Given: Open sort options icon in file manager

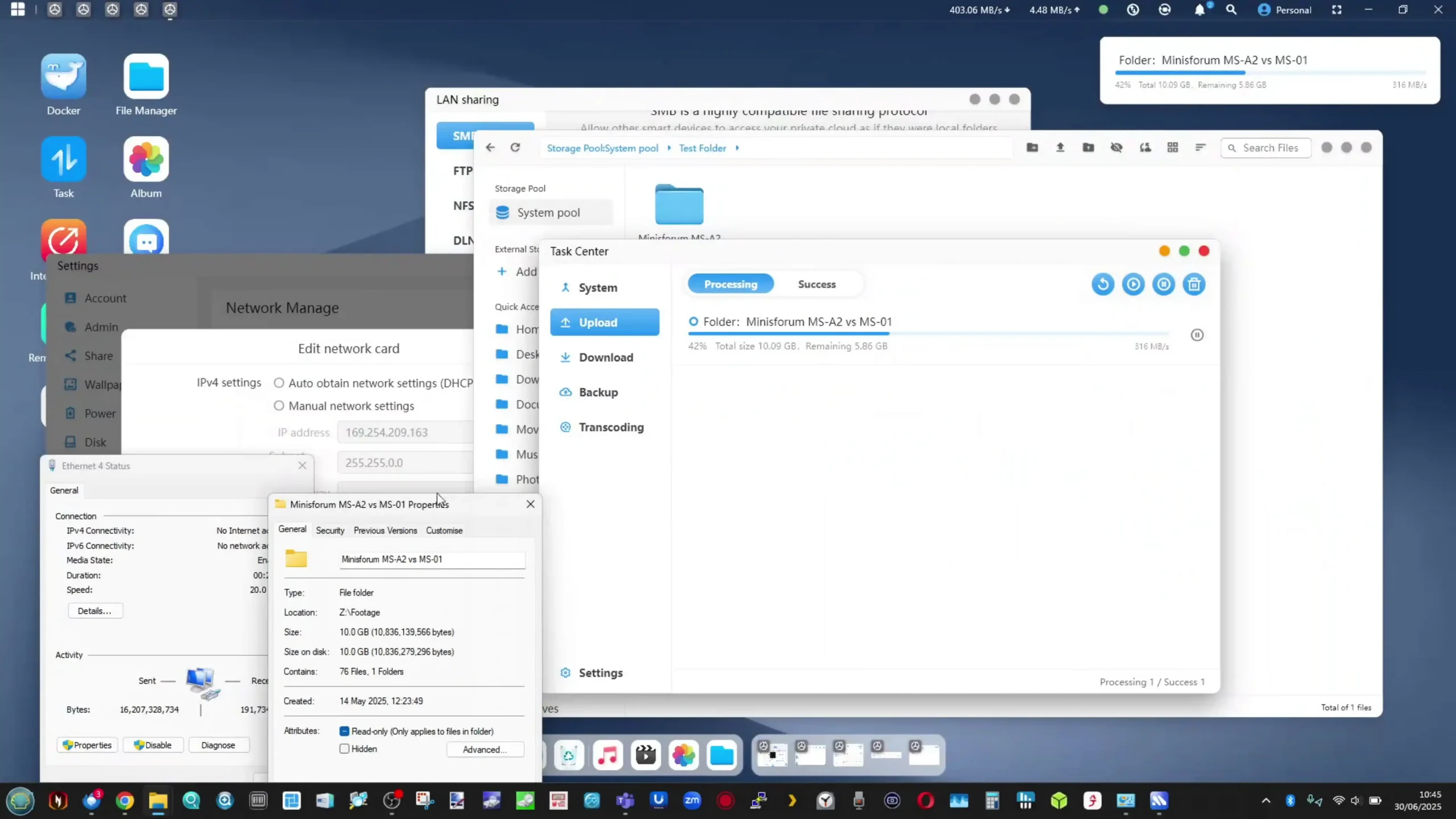Looking at the screenshot, I should 1201,148.
